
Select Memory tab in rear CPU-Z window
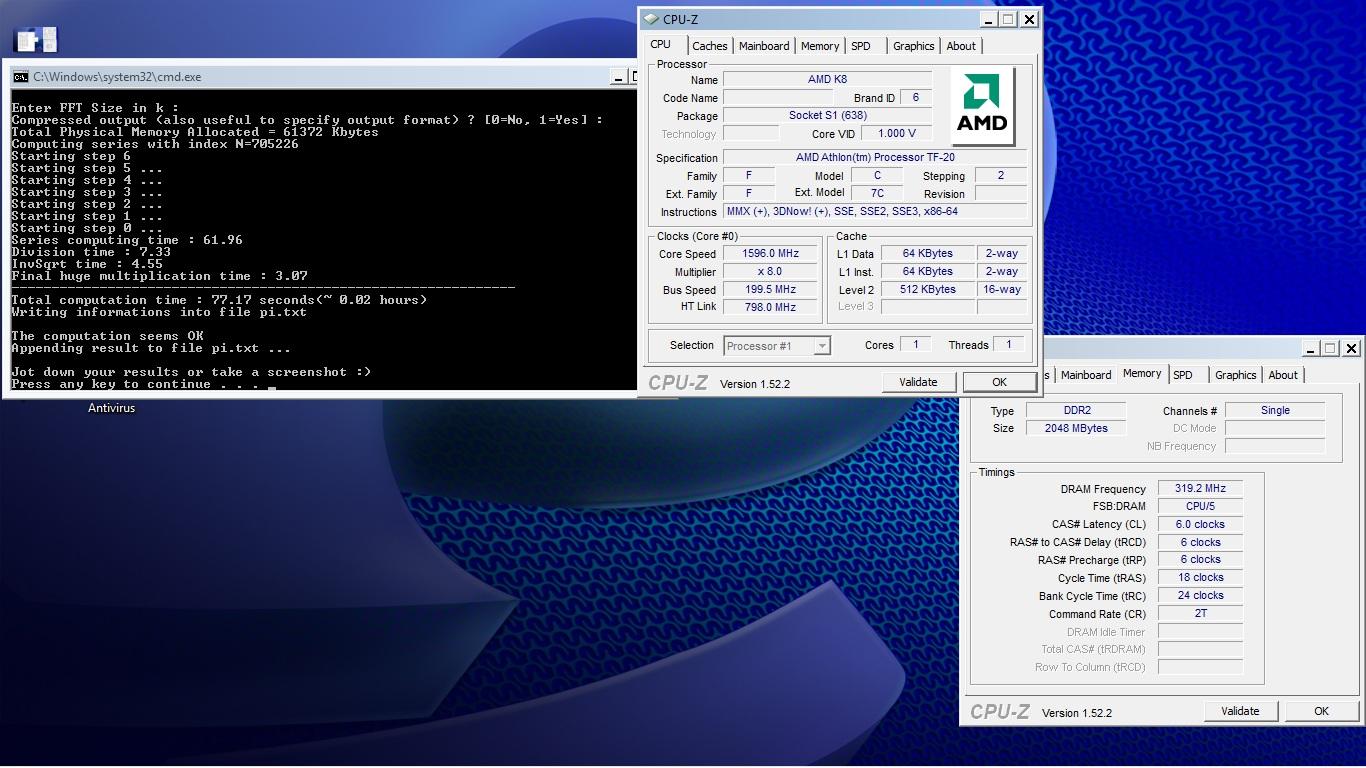(1142, 374)
